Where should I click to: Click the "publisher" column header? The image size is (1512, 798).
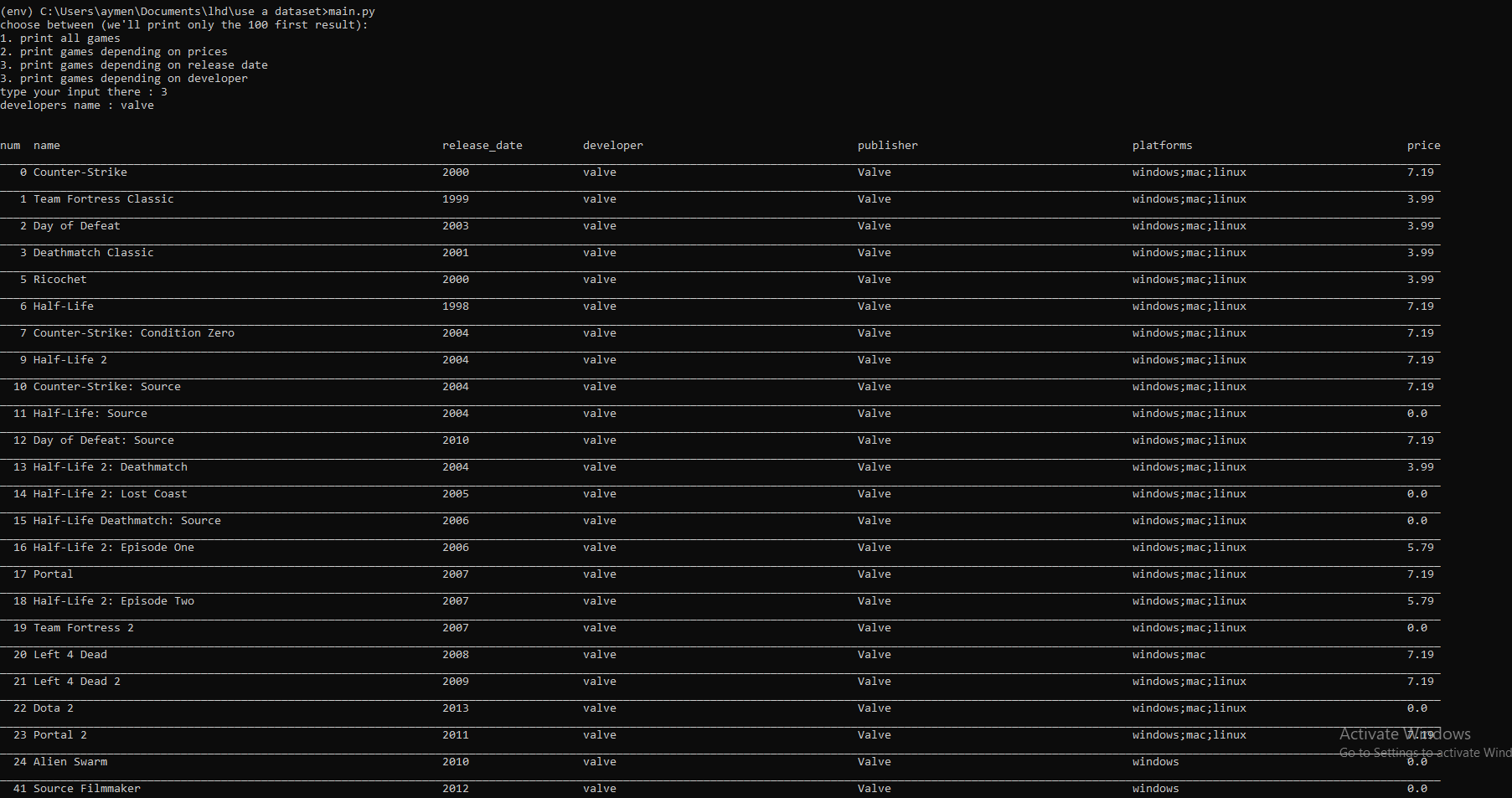pos(888,145)
